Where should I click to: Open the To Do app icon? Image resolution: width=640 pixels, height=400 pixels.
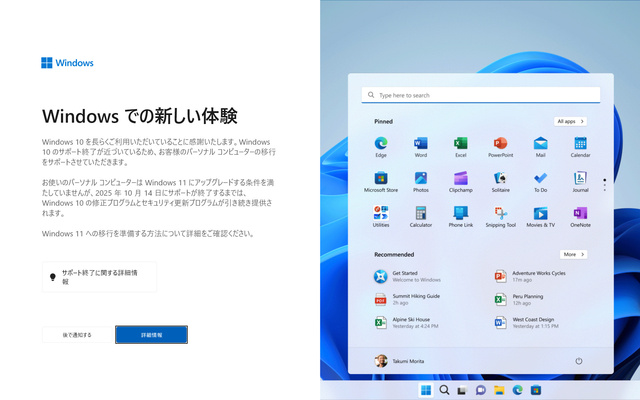[540, 178]
